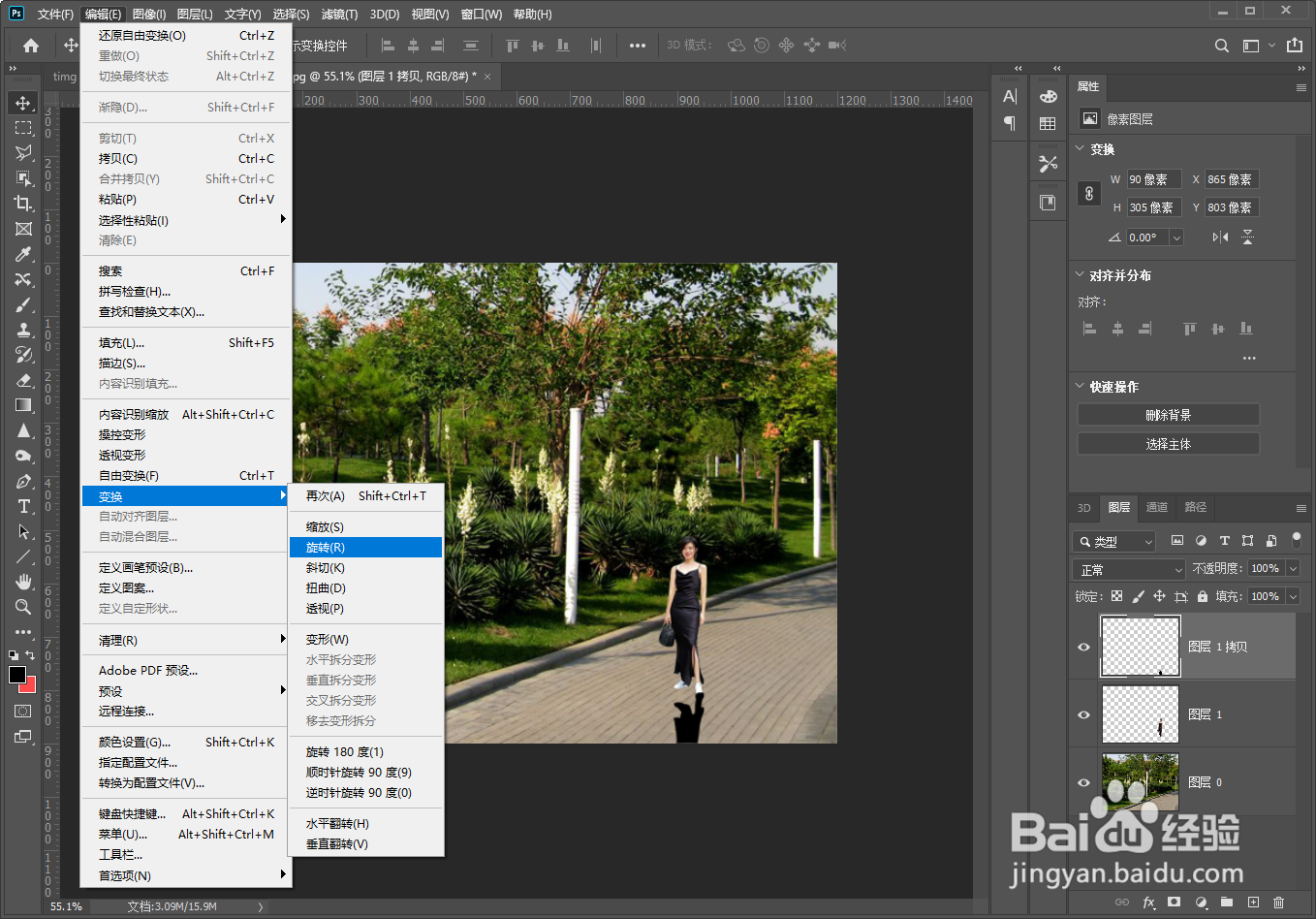
Task: Select the Hand tool
Action: click(23, 582)
